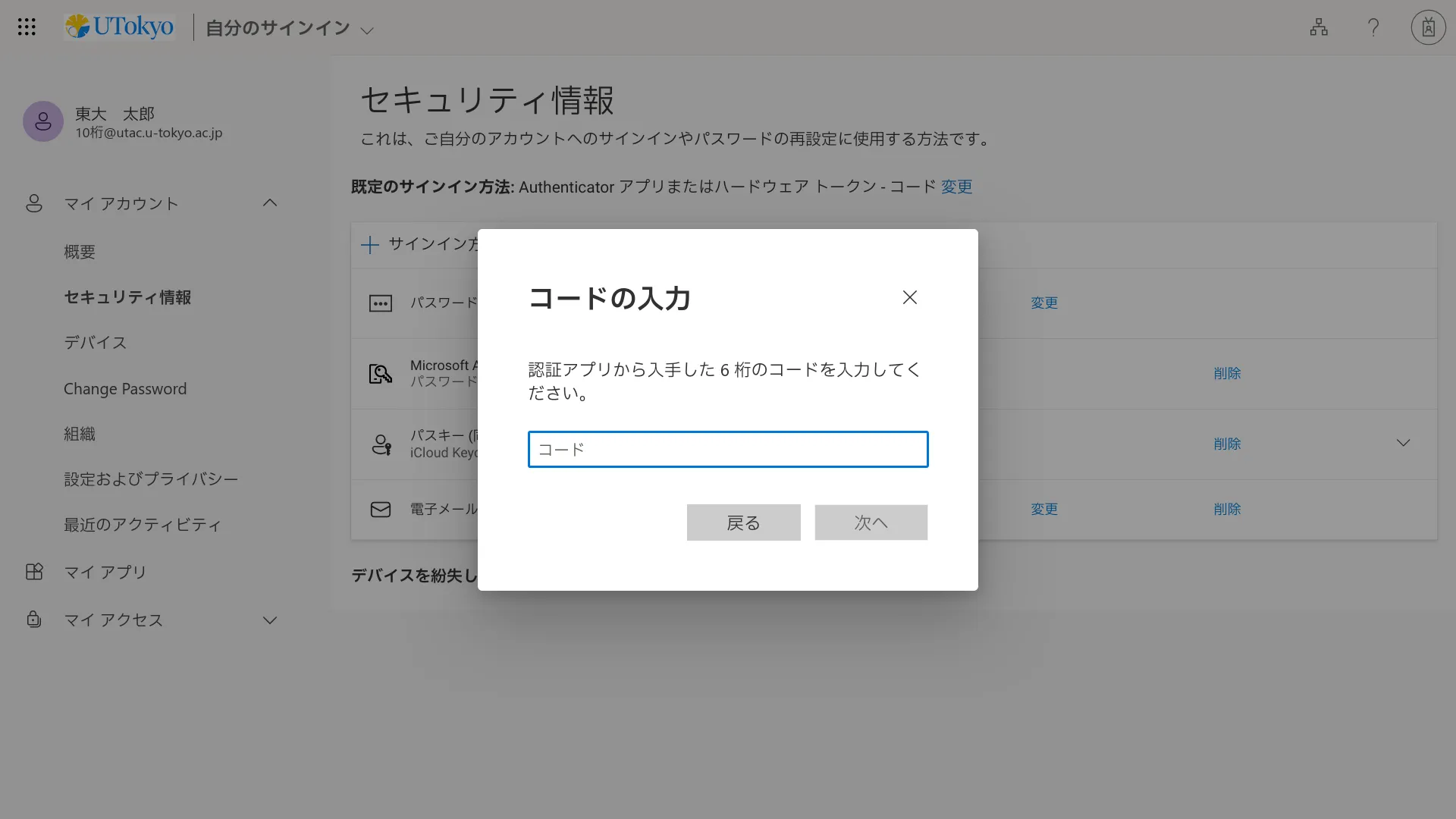Expand the マイ アクセス section
1456x819 pixels.
(x=270, y=620)
